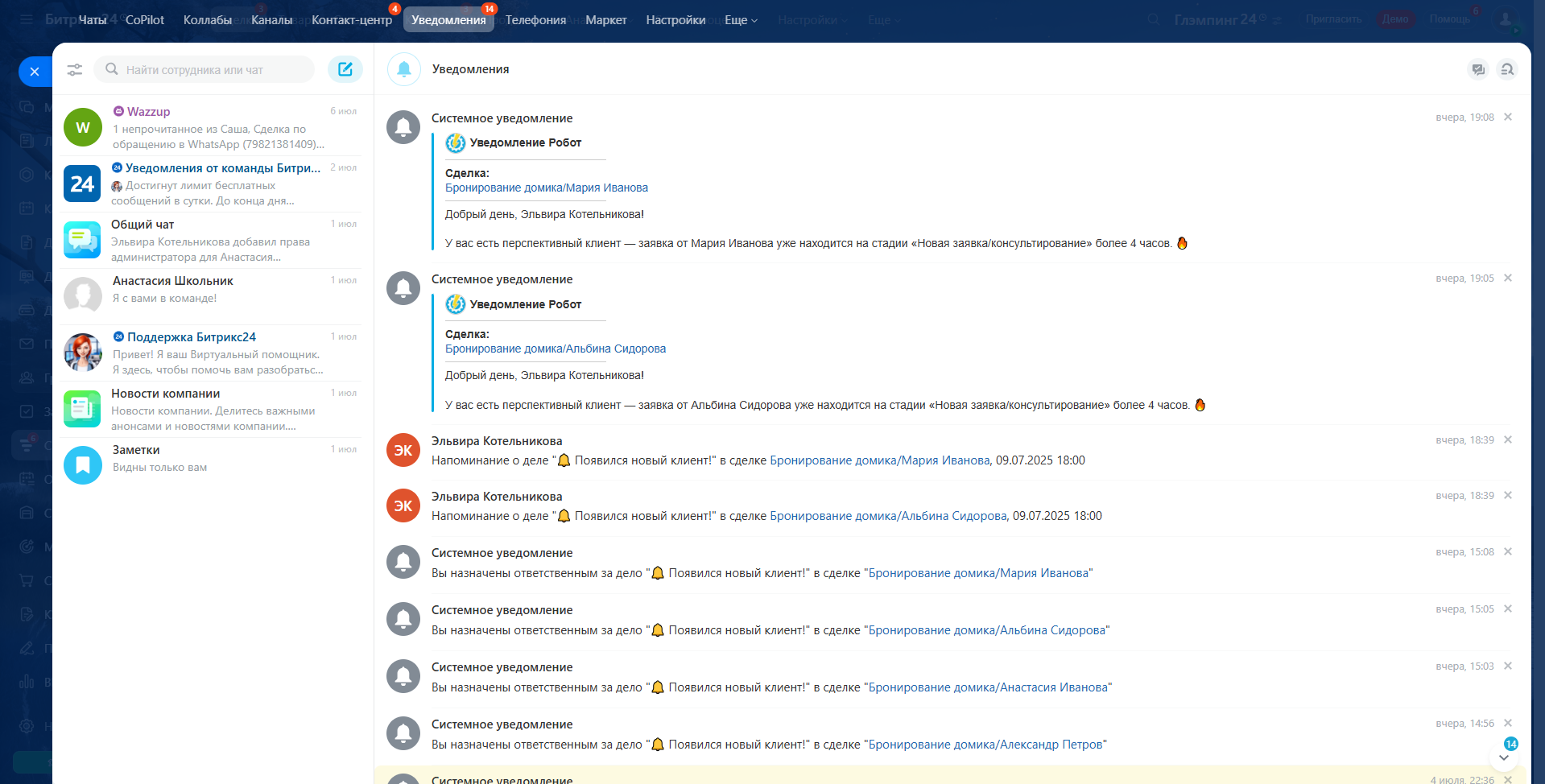The image size is (1545, 784).
Task: Follow the Бронирование домика/Анастасия Иванова link
Action: [x=989, y=687]
